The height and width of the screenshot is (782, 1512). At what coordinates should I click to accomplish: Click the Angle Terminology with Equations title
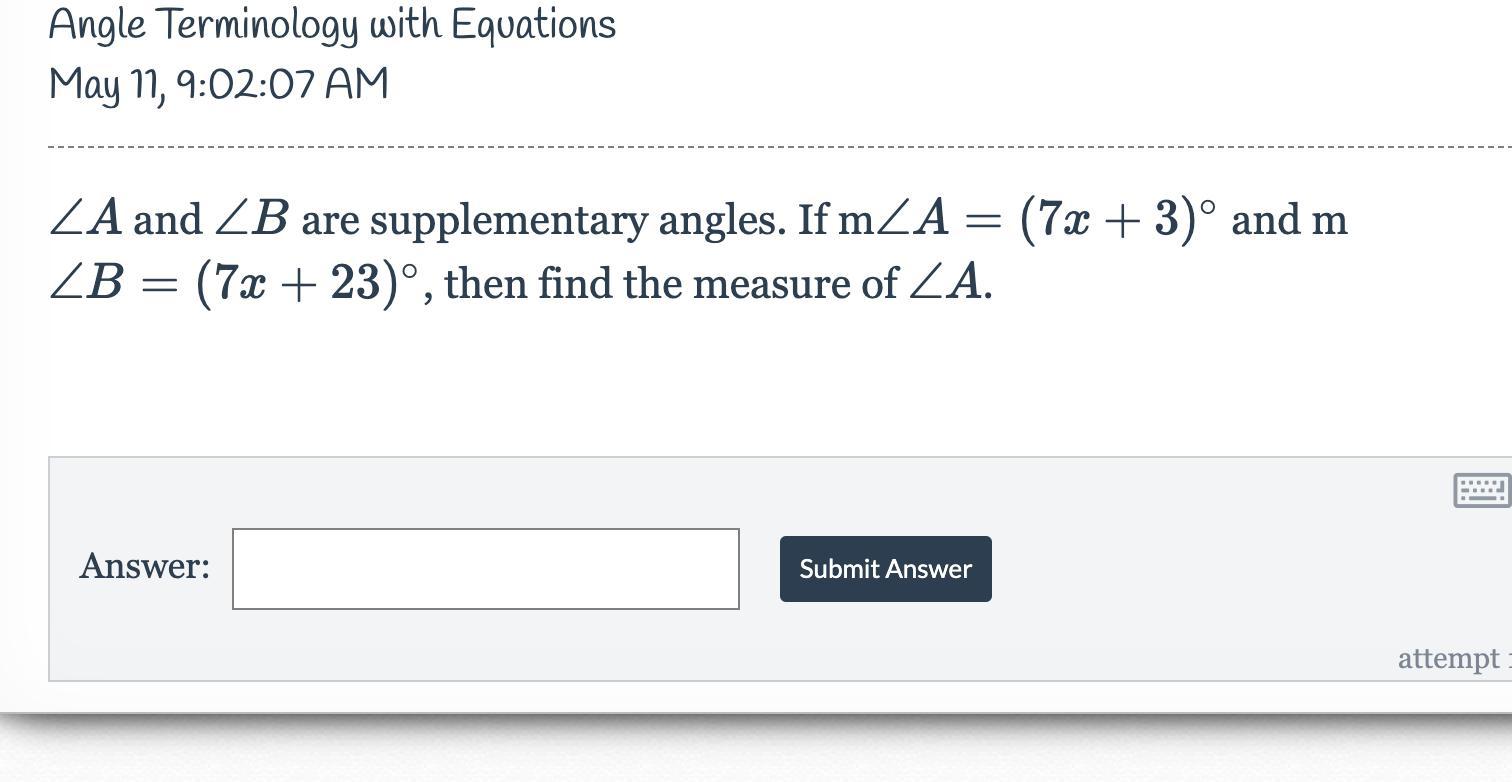(332, 24)
